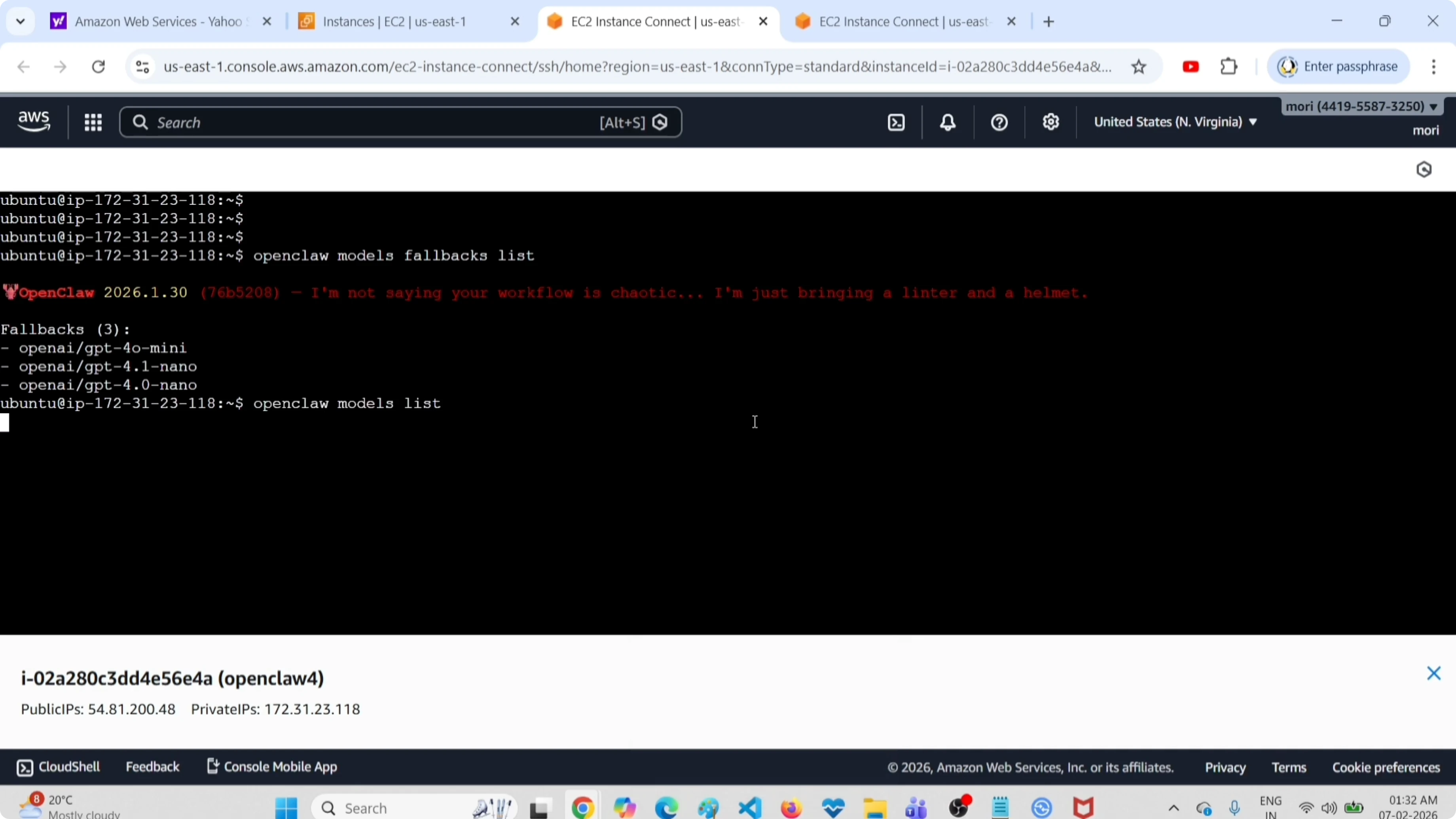
Task: Click the AWS logo home icon
Action: pos(34,121)
